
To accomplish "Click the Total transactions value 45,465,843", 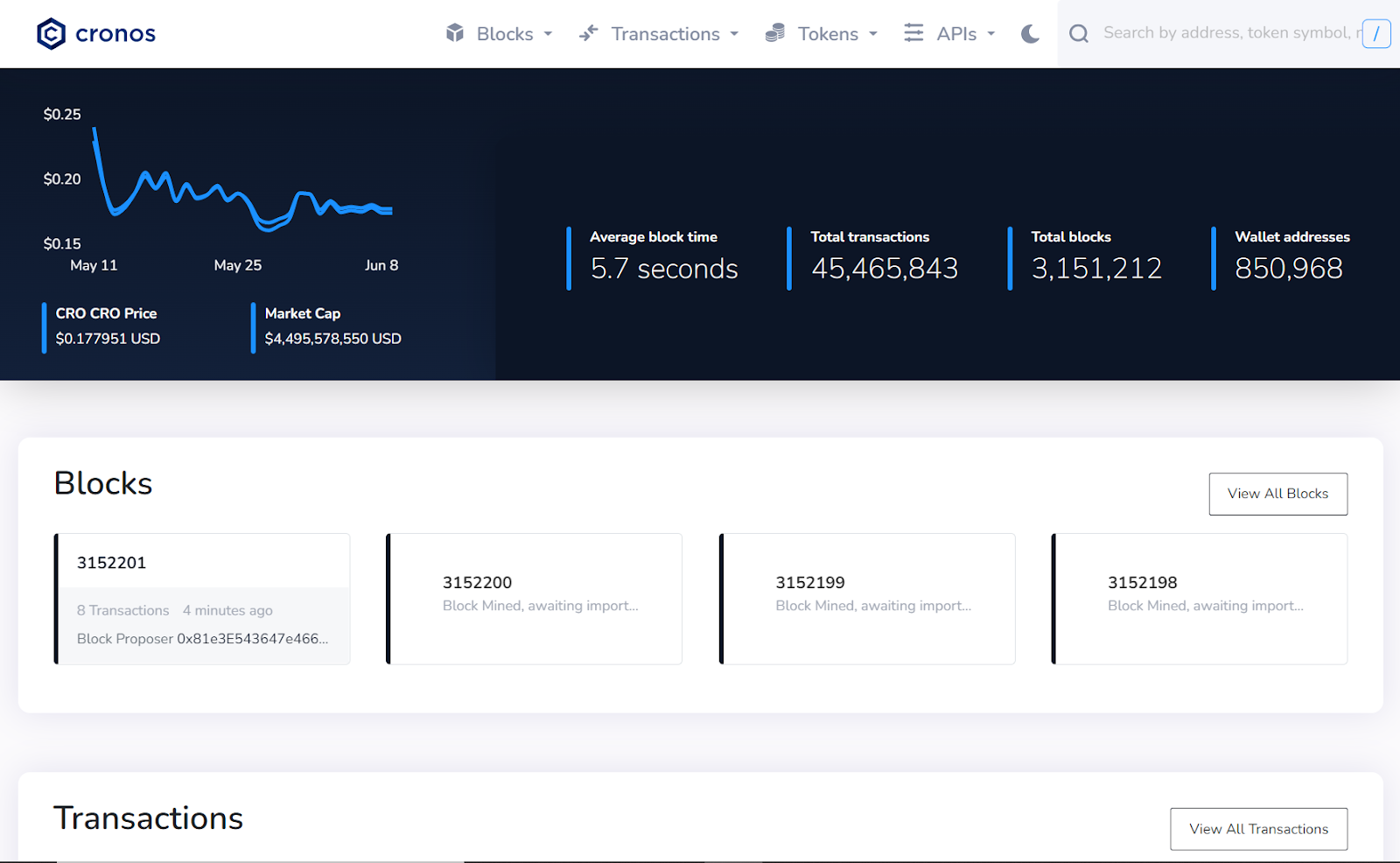I will coord(885,269).
